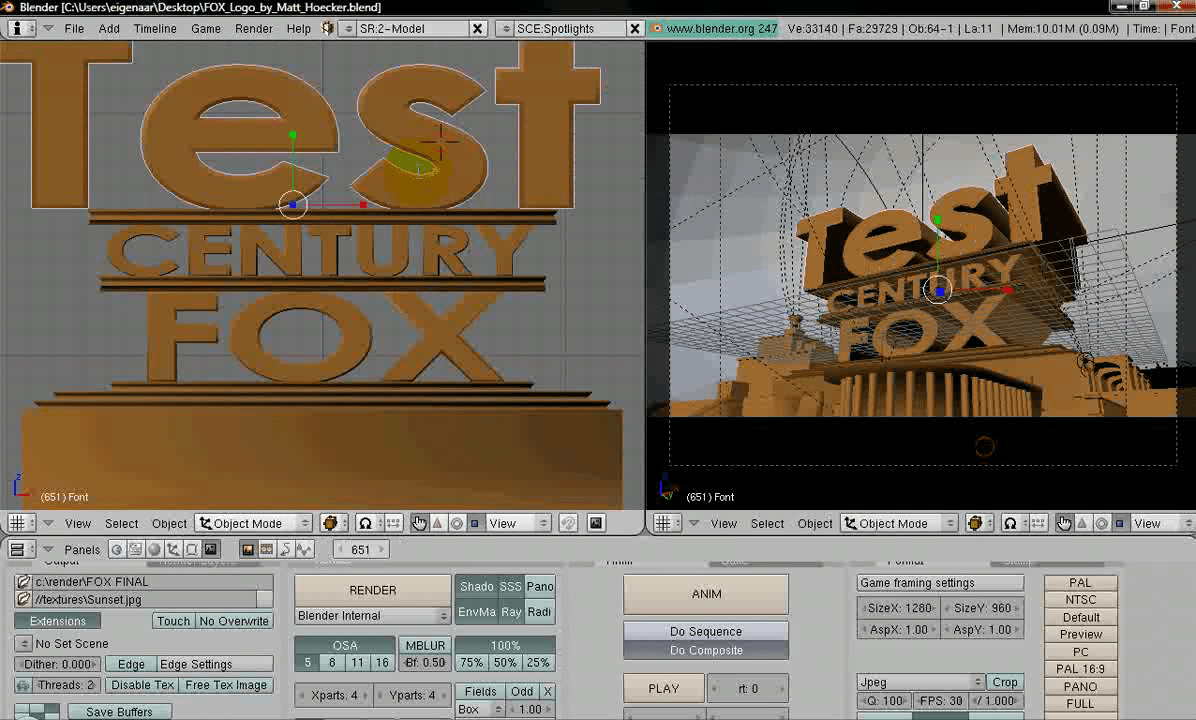Toggle the rotate manipulator ring in right viewport

[x=1101, y=523]
